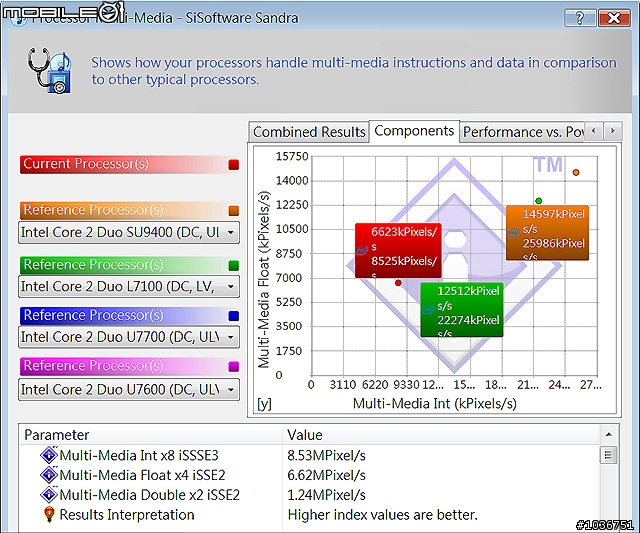Click the results list scroll up arrow

608,435
